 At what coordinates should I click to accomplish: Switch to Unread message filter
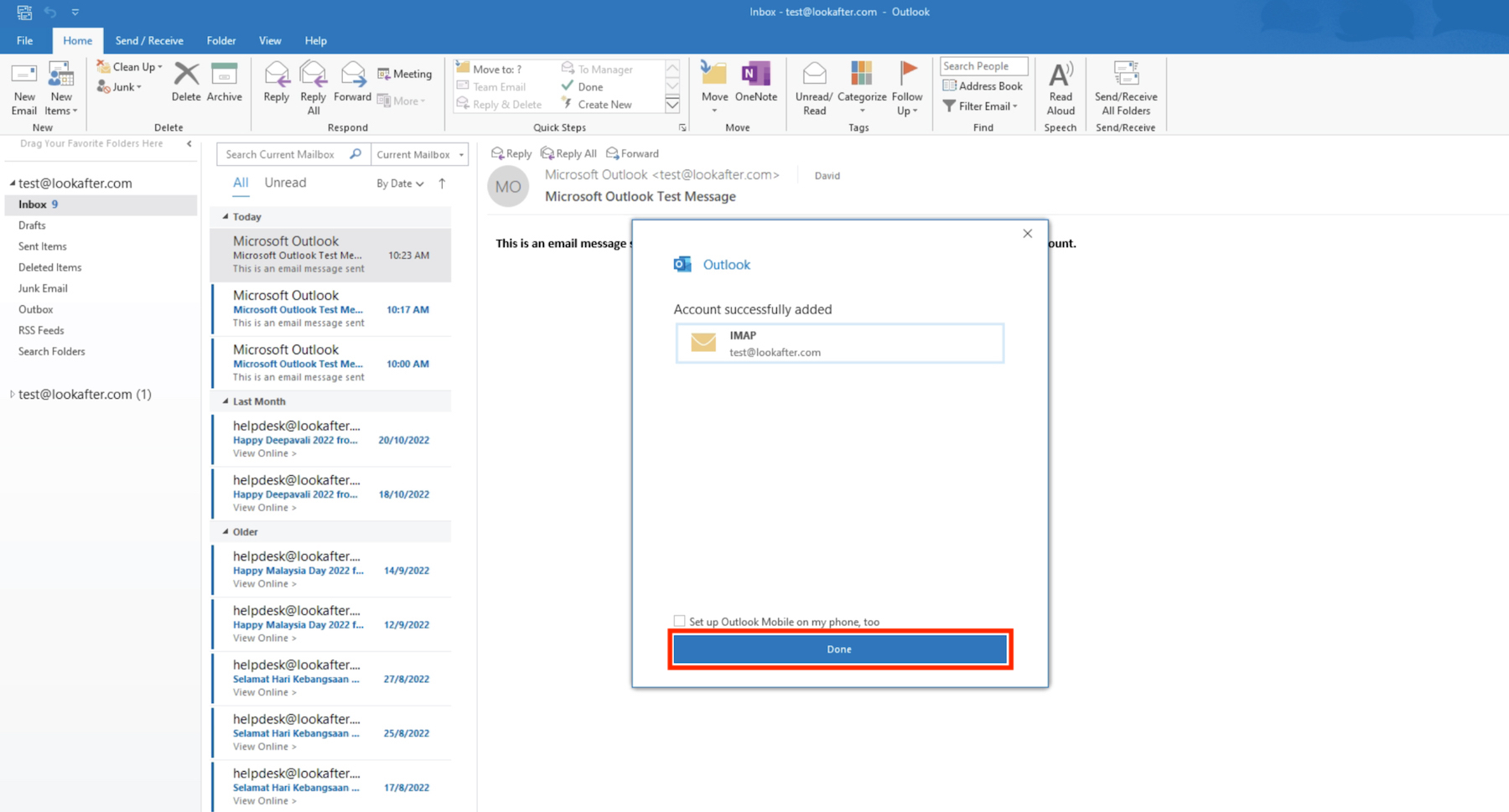pos(285,183)
